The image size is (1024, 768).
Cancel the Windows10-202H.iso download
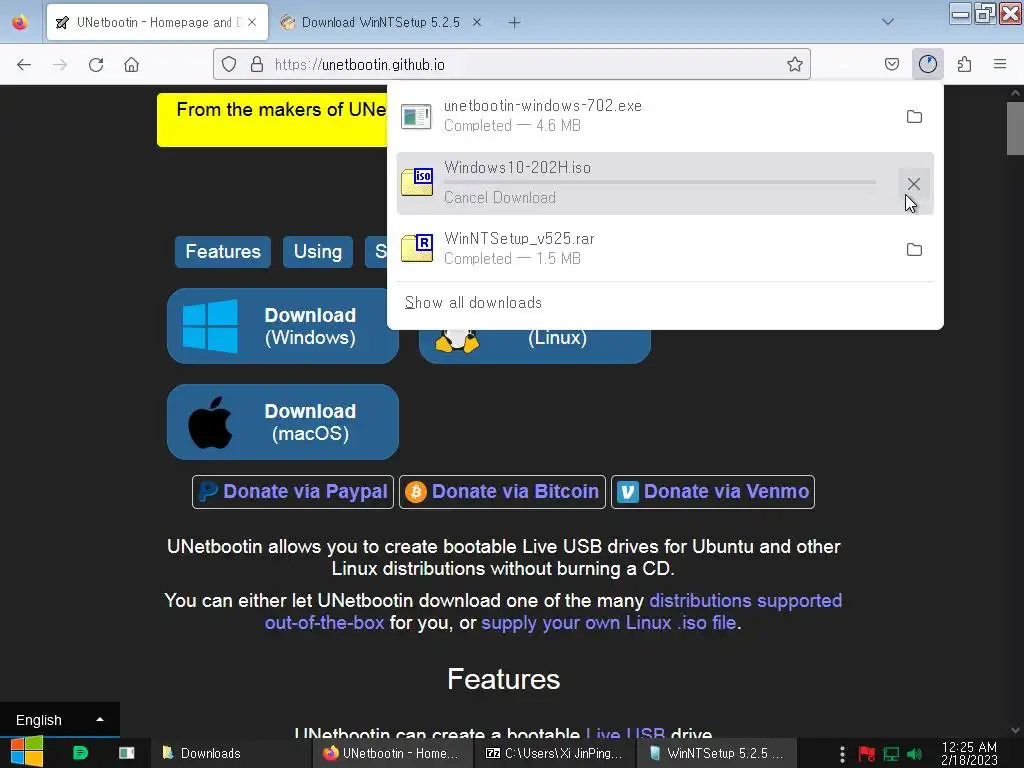(914, 184)
